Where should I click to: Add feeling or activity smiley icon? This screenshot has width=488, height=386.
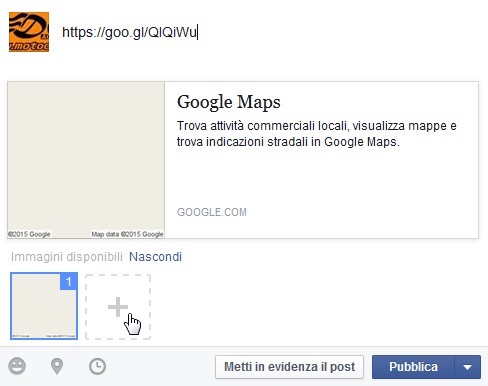tap(17, 366)
